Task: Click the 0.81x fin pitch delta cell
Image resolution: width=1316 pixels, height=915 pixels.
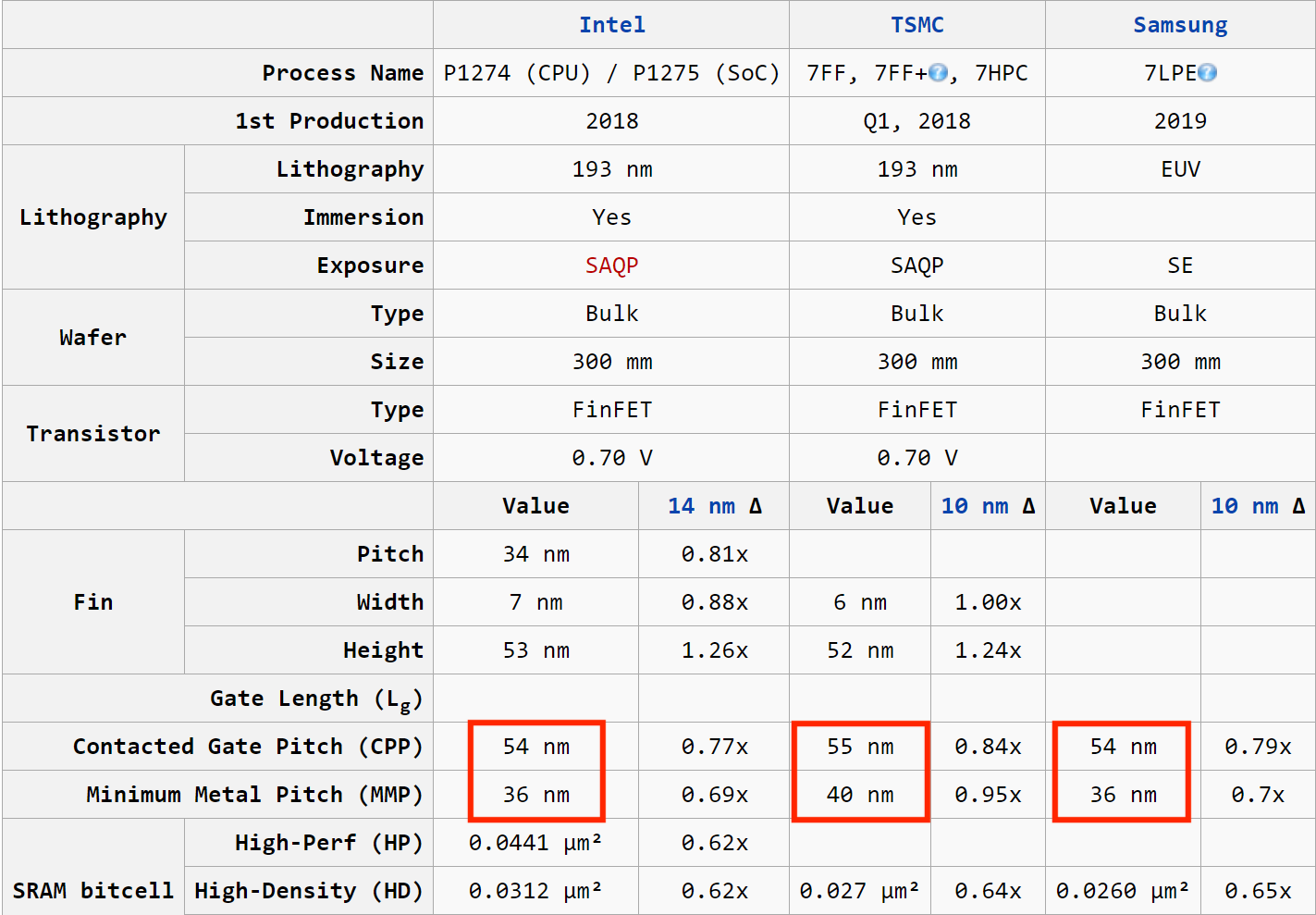Action: [x=714, y=554]
